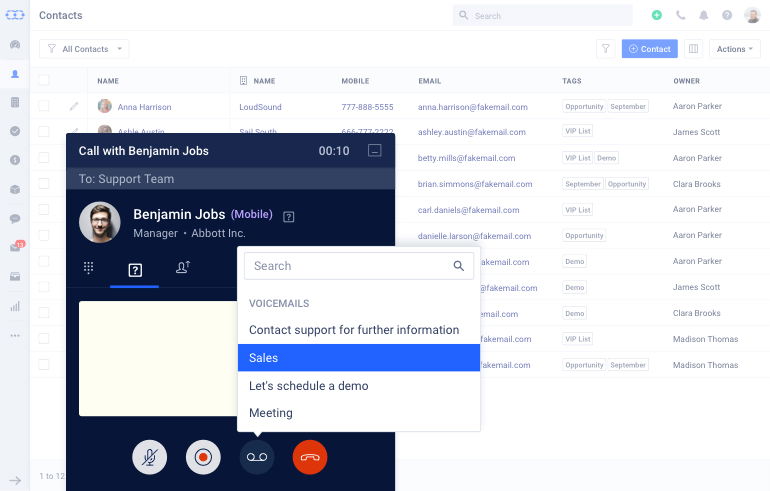The height and width of the screenshot is (491, 770).
Task: Select the Sales voicemail option
Action: pos(359,358)
